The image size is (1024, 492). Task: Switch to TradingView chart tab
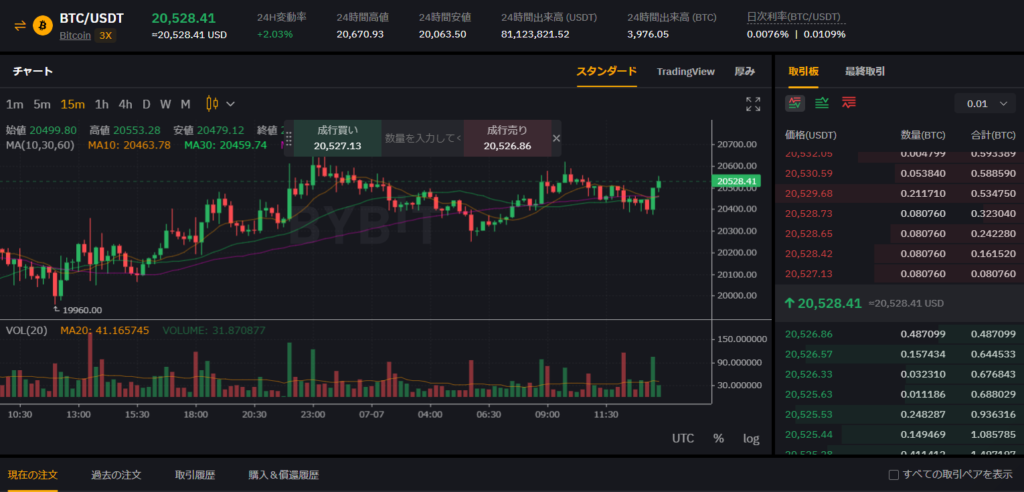point(686,71)
